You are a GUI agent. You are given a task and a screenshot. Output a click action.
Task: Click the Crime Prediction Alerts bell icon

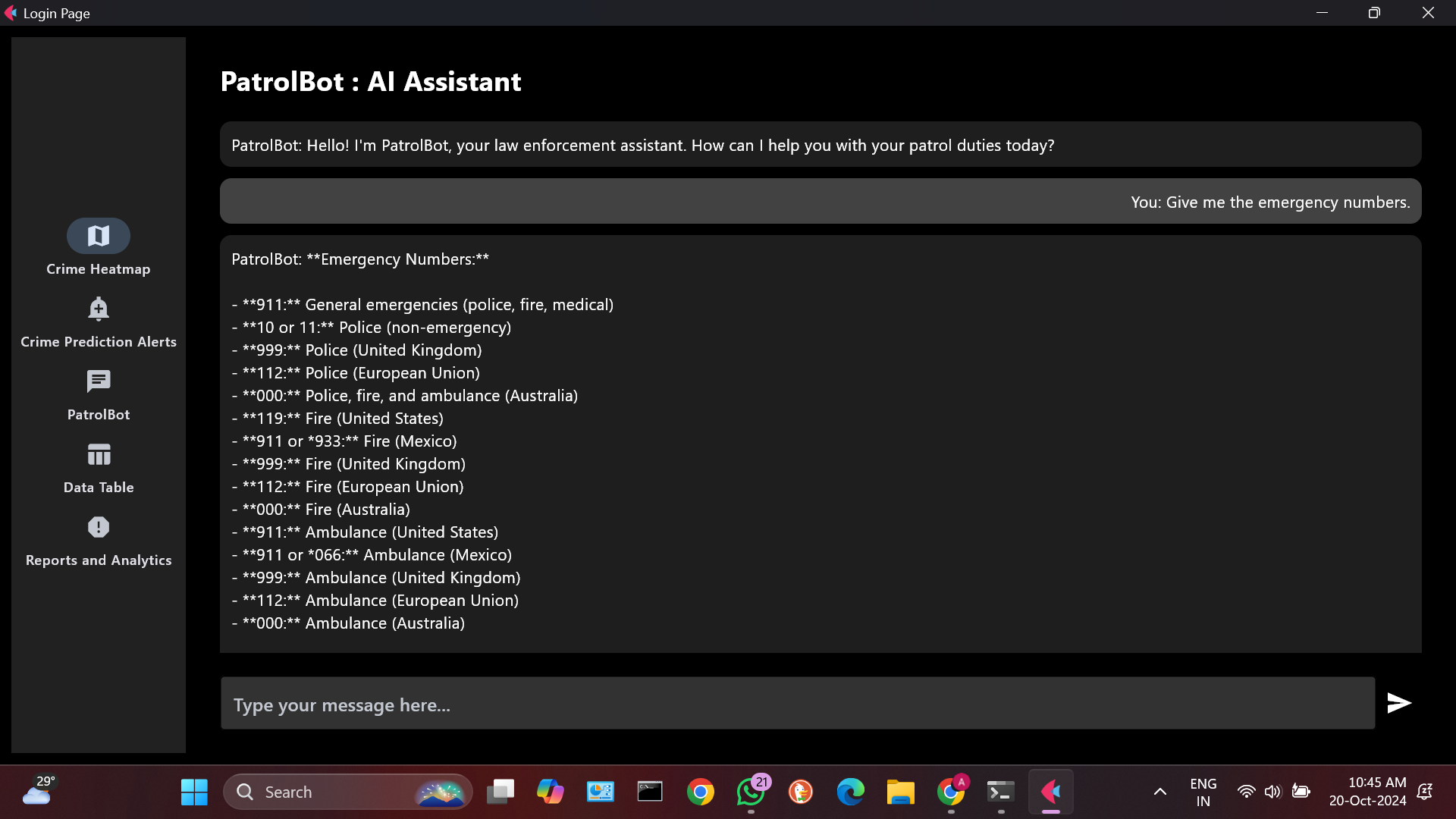(x=99, y=309)
